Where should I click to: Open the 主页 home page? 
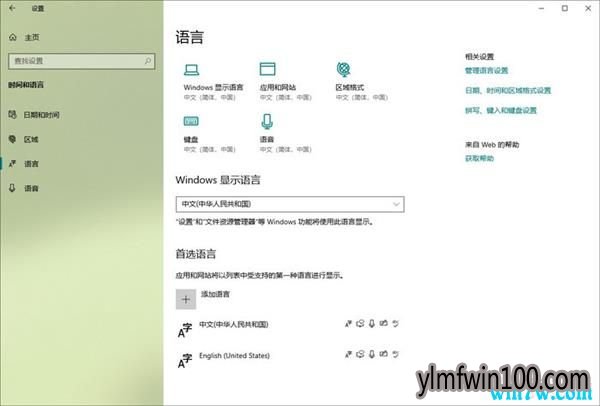pos(32,38)
